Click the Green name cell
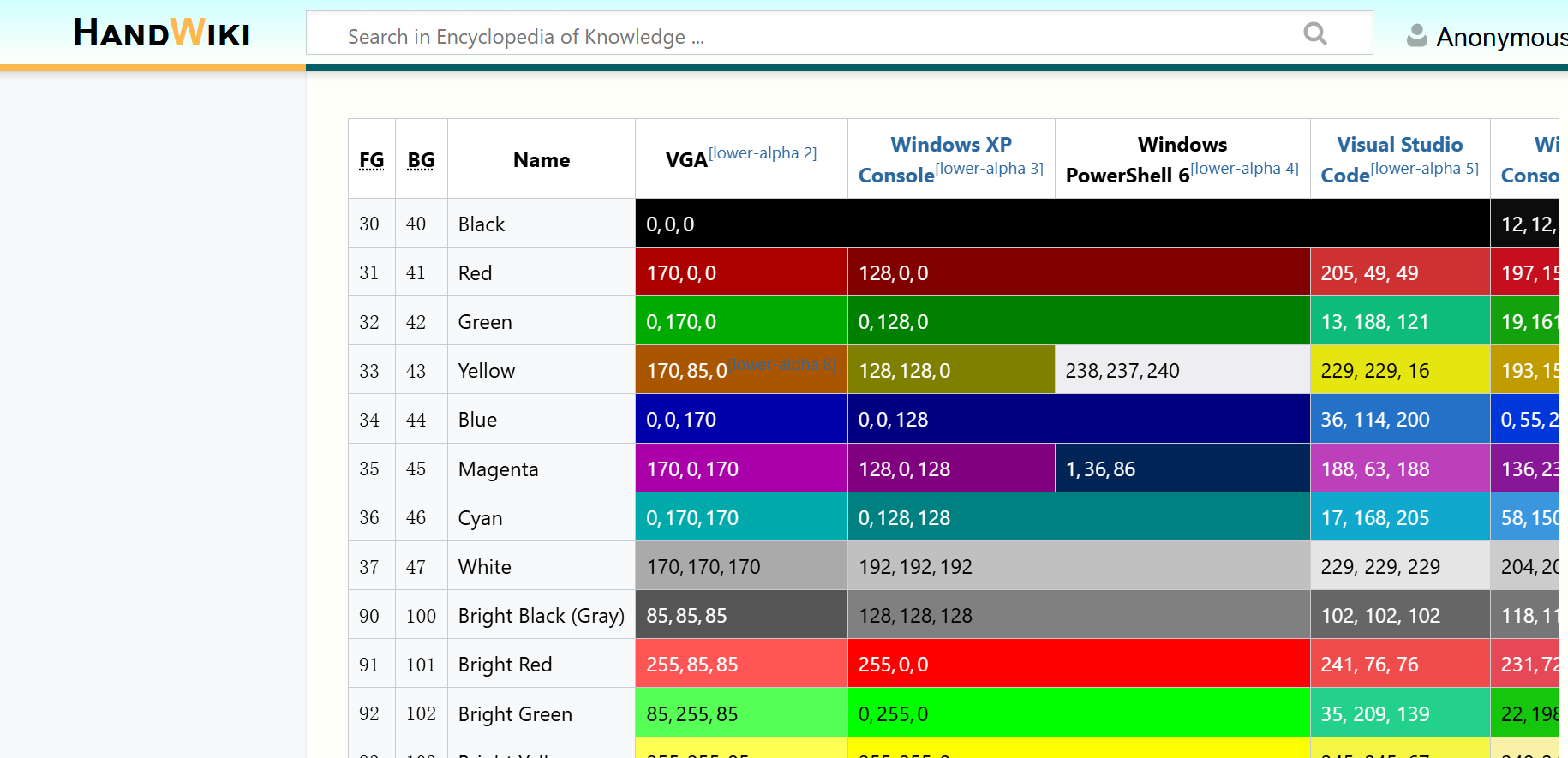1568x758 pixels. point(542,321)
